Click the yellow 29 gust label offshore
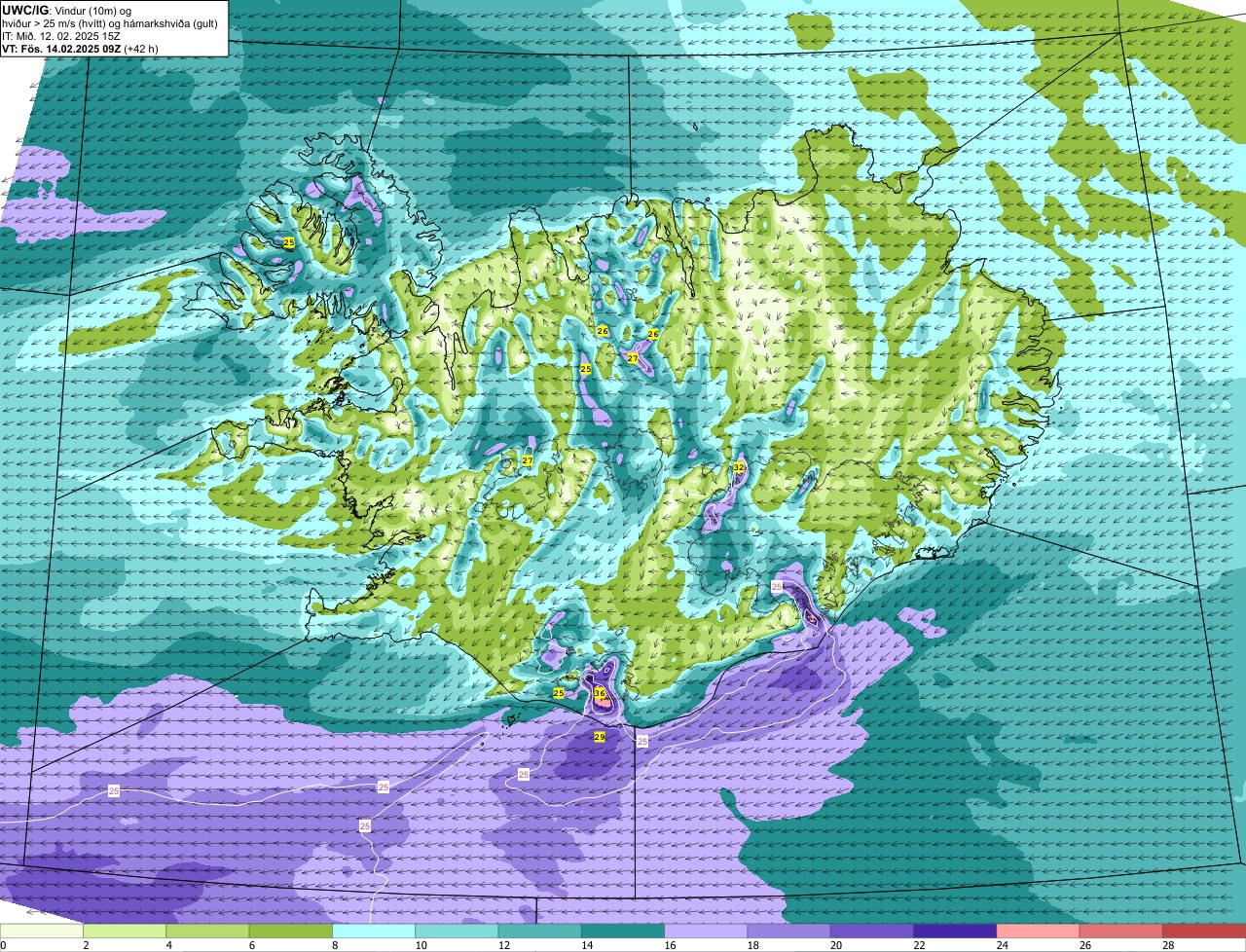 coord(600,737)
